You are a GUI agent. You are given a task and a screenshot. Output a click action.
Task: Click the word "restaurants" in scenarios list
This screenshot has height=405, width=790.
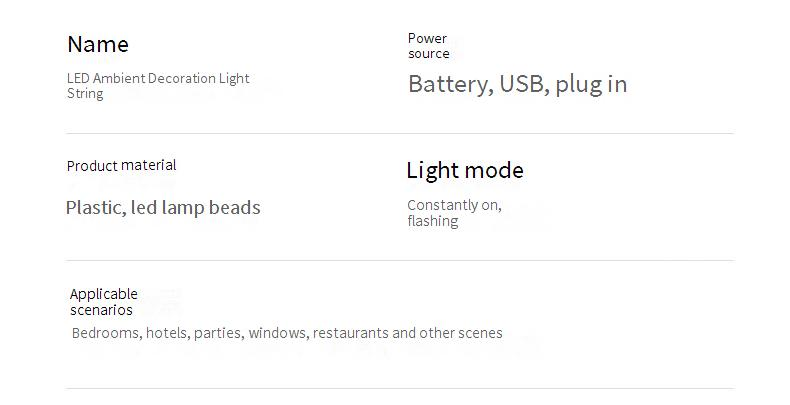[350, 333]
